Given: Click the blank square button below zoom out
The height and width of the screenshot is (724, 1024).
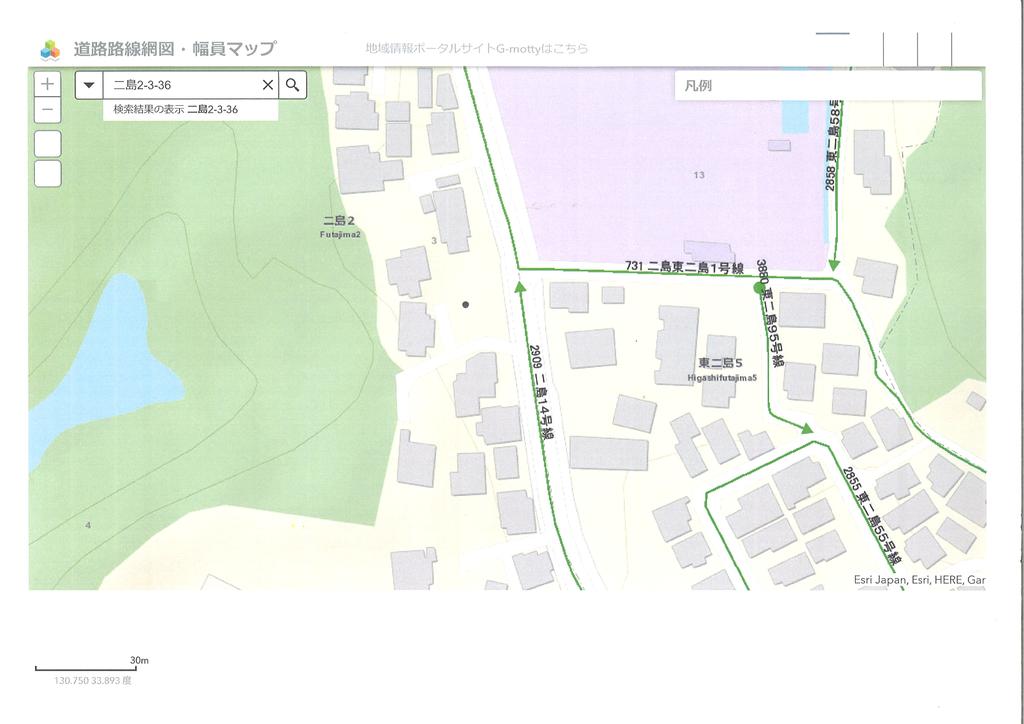Looking at the screenshot, I should (x=47, y=143).
